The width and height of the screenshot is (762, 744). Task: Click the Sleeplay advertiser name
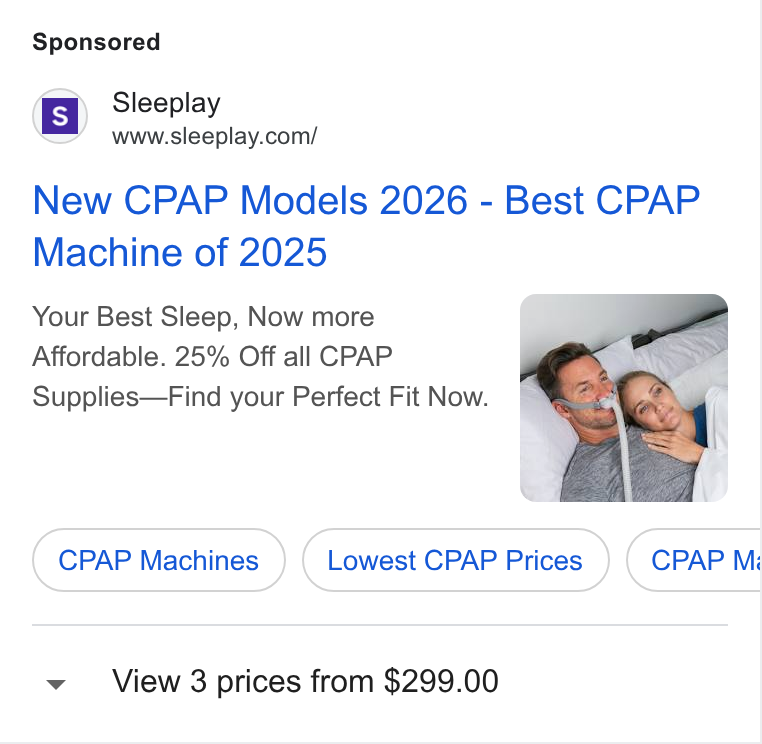point(166,103)
